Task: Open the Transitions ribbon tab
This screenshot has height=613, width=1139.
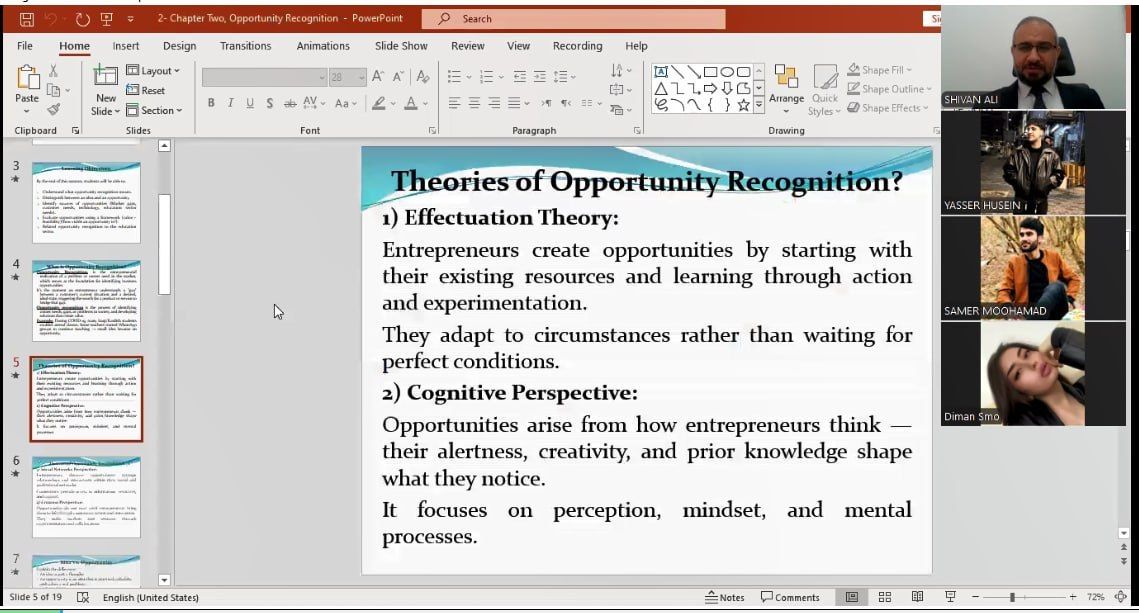Action: tap(245, 46)
